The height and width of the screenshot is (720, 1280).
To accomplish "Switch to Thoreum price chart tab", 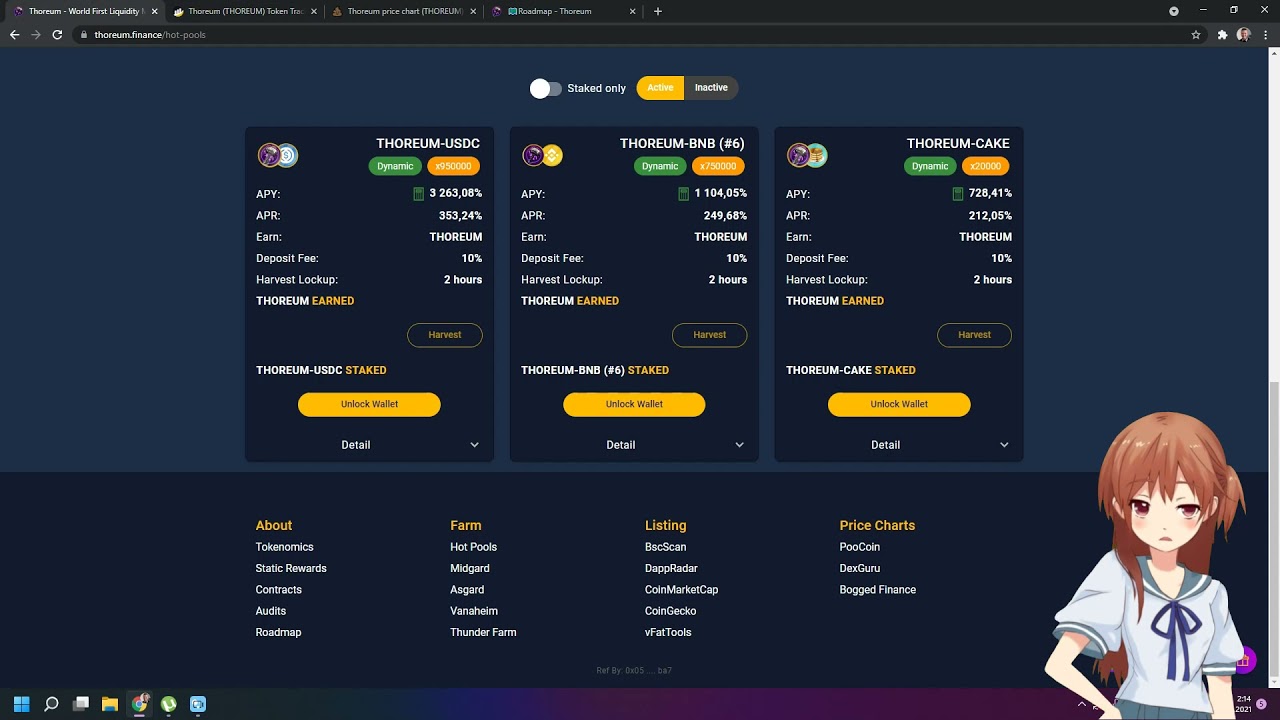I will (405, 11).
